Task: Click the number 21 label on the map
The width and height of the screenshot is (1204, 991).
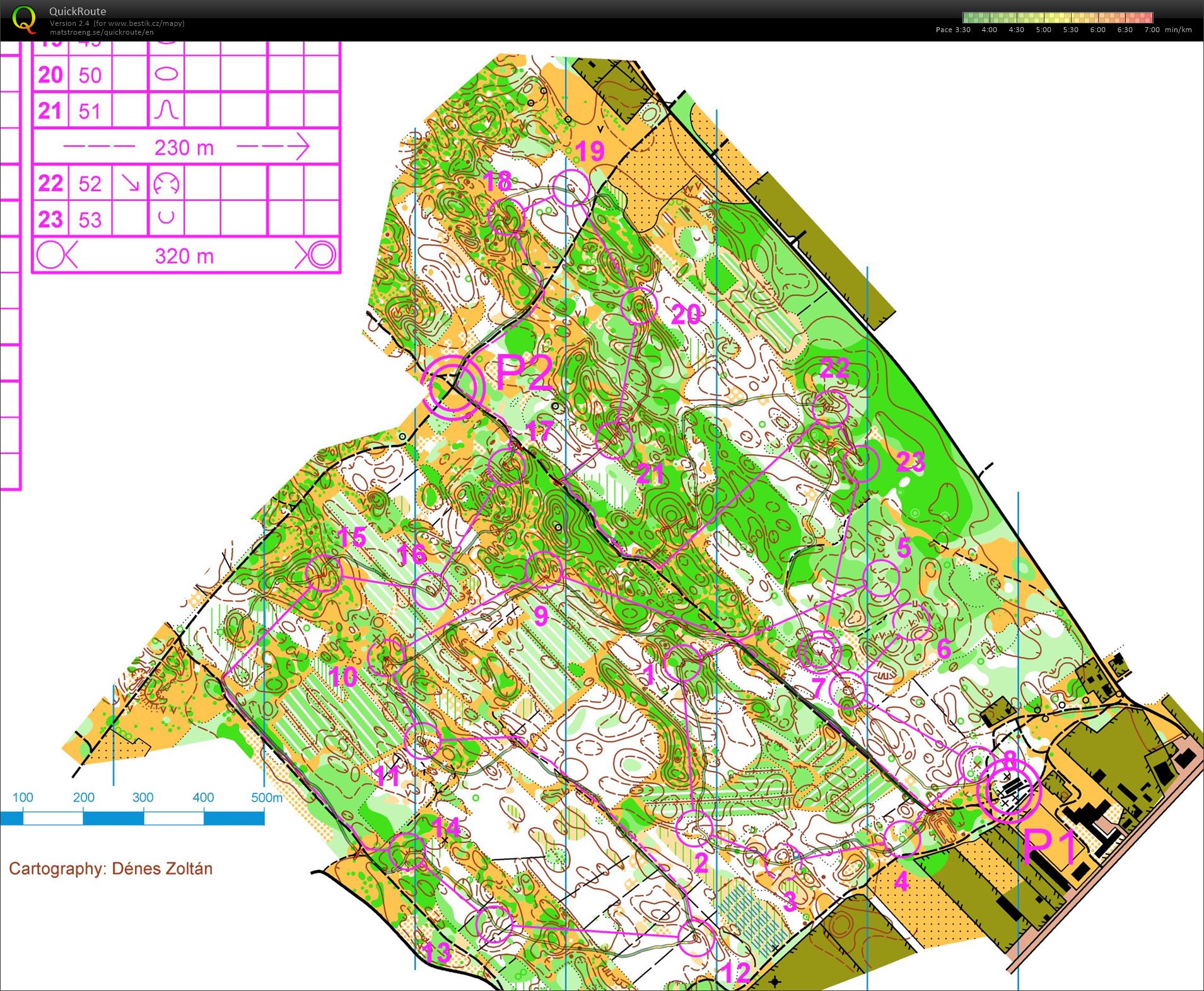Action: 650,473
